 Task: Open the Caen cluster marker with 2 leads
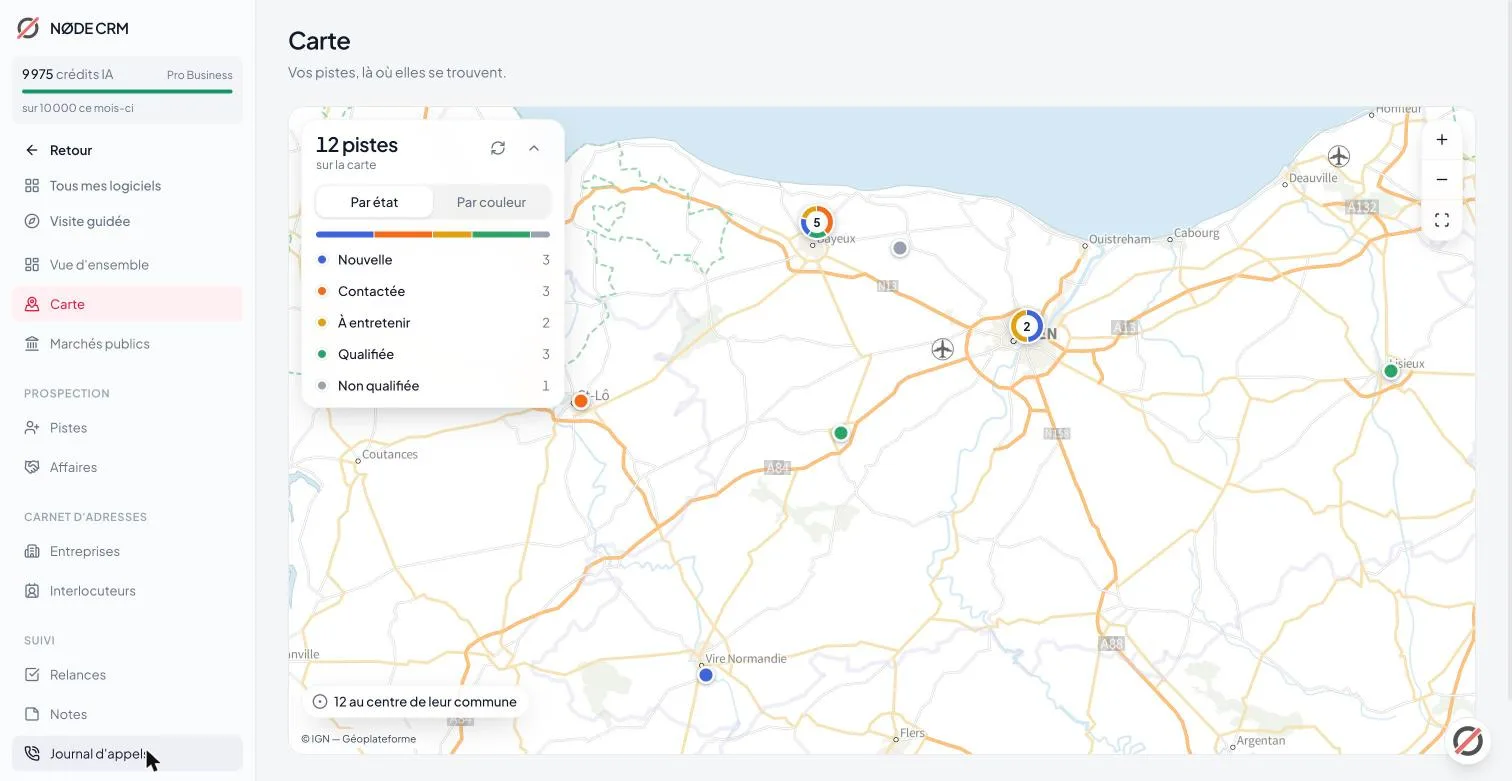(1026, 326)
